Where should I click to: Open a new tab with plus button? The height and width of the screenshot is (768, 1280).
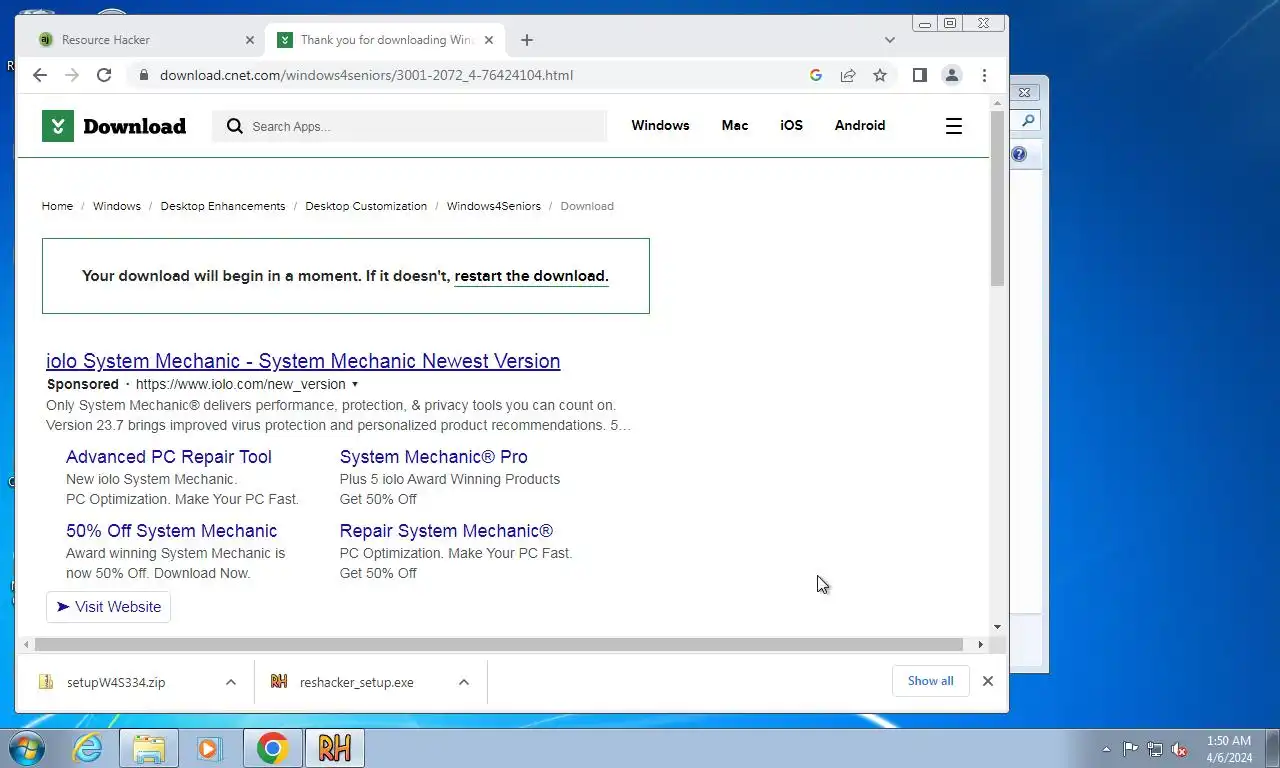[x=527, y=40]
